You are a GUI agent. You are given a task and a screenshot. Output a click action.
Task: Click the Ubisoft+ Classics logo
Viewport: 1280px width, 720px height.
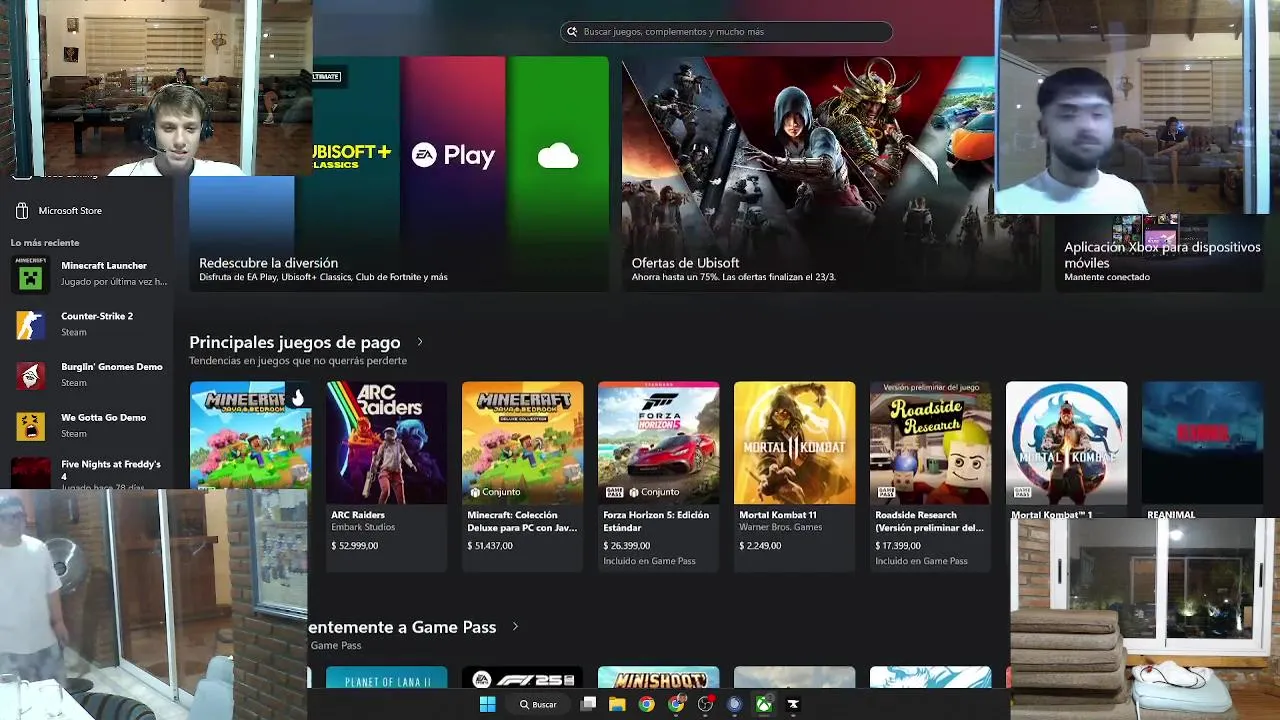point(351,155)
